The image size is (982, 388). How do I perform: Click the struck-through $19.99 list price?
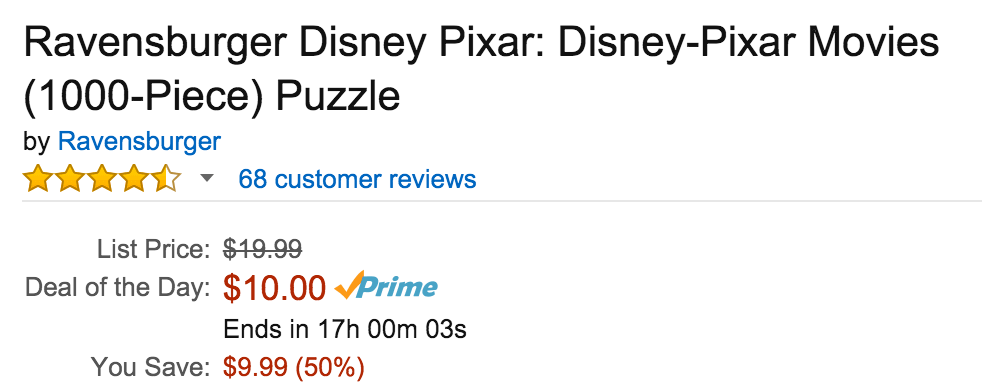[262, 250]
